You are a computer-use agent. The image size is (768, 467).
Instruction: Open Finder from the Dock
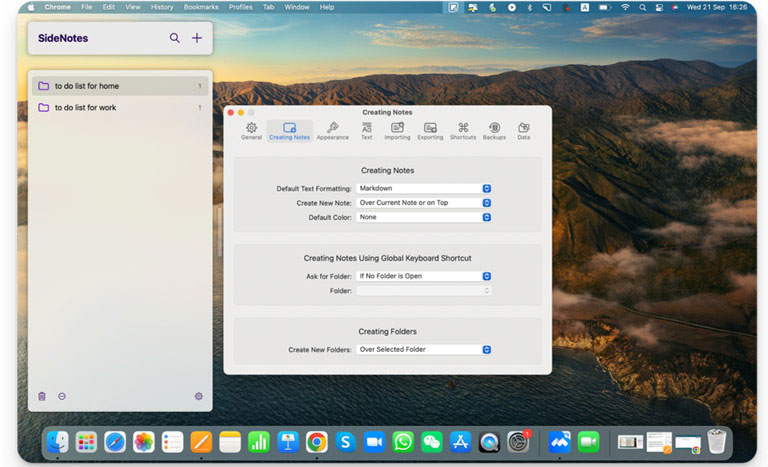click(x=57, y=442)
